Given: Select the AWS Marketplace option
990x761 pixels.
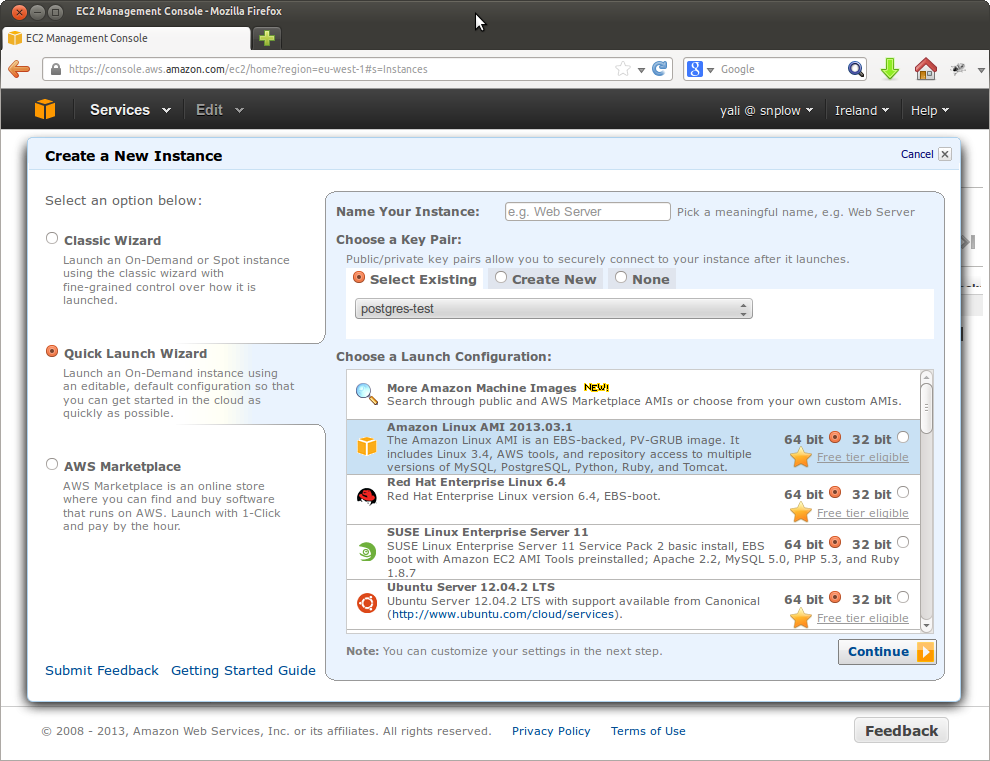Looking at the screenshot, I should [x=52, y=465].
